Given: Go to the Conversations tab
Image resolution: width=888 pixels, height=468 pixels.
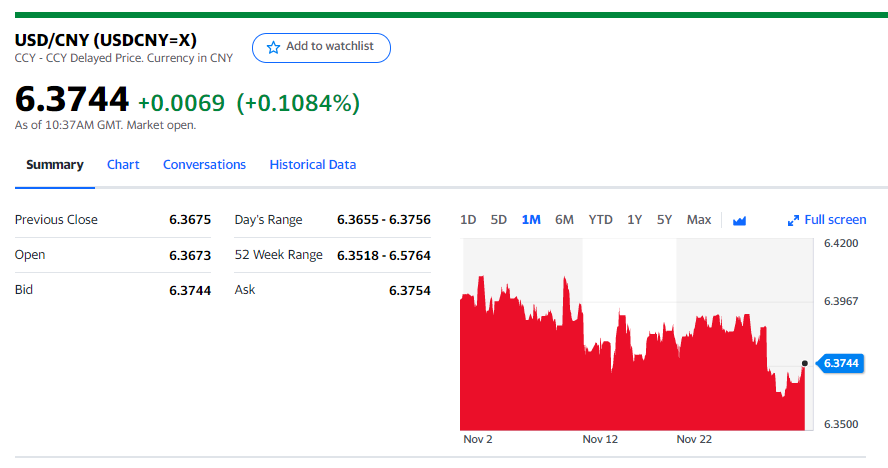Looking at the screenshot, I should tap(204, 165).
